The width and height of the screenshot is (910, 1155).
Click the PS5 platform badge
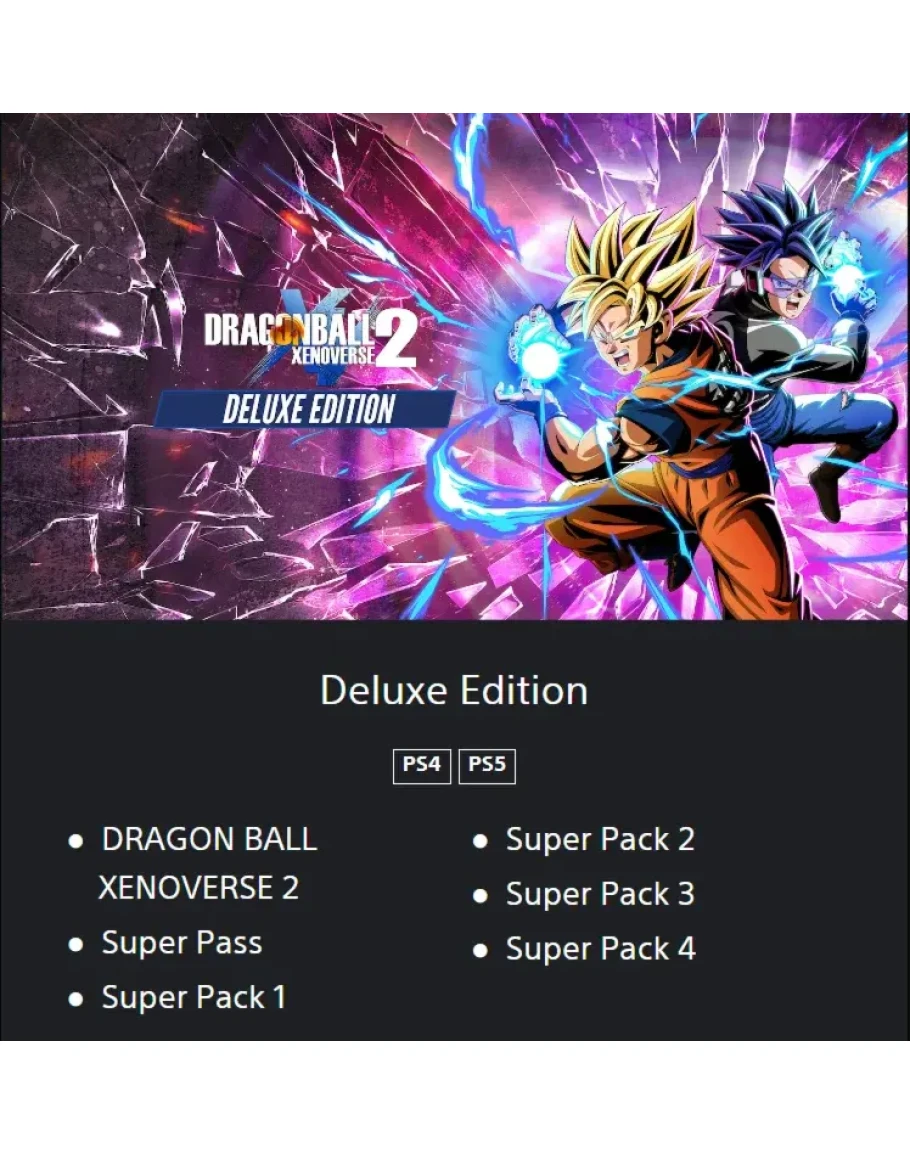(x=486, y=766)
